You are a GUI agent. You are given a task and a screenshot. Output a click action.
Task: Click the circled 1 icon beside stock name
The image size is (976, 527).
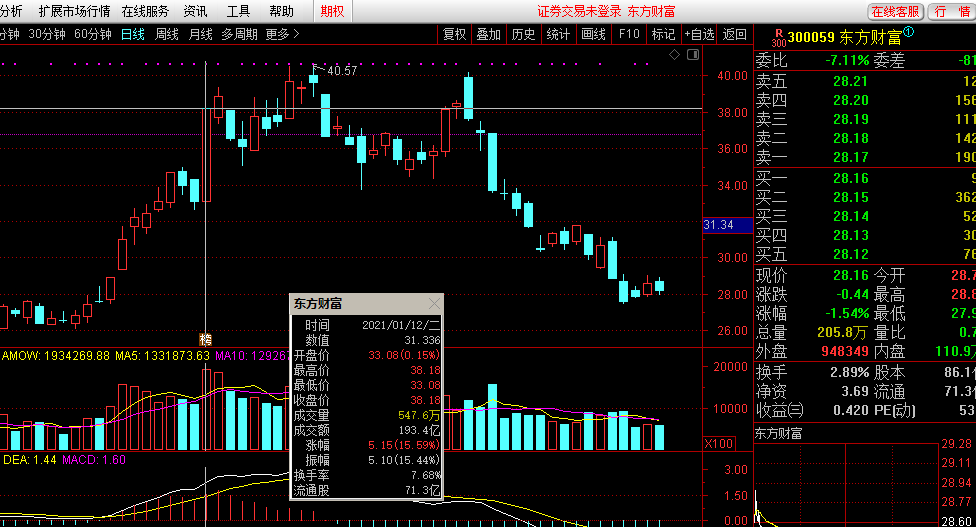tap(909, 32)
